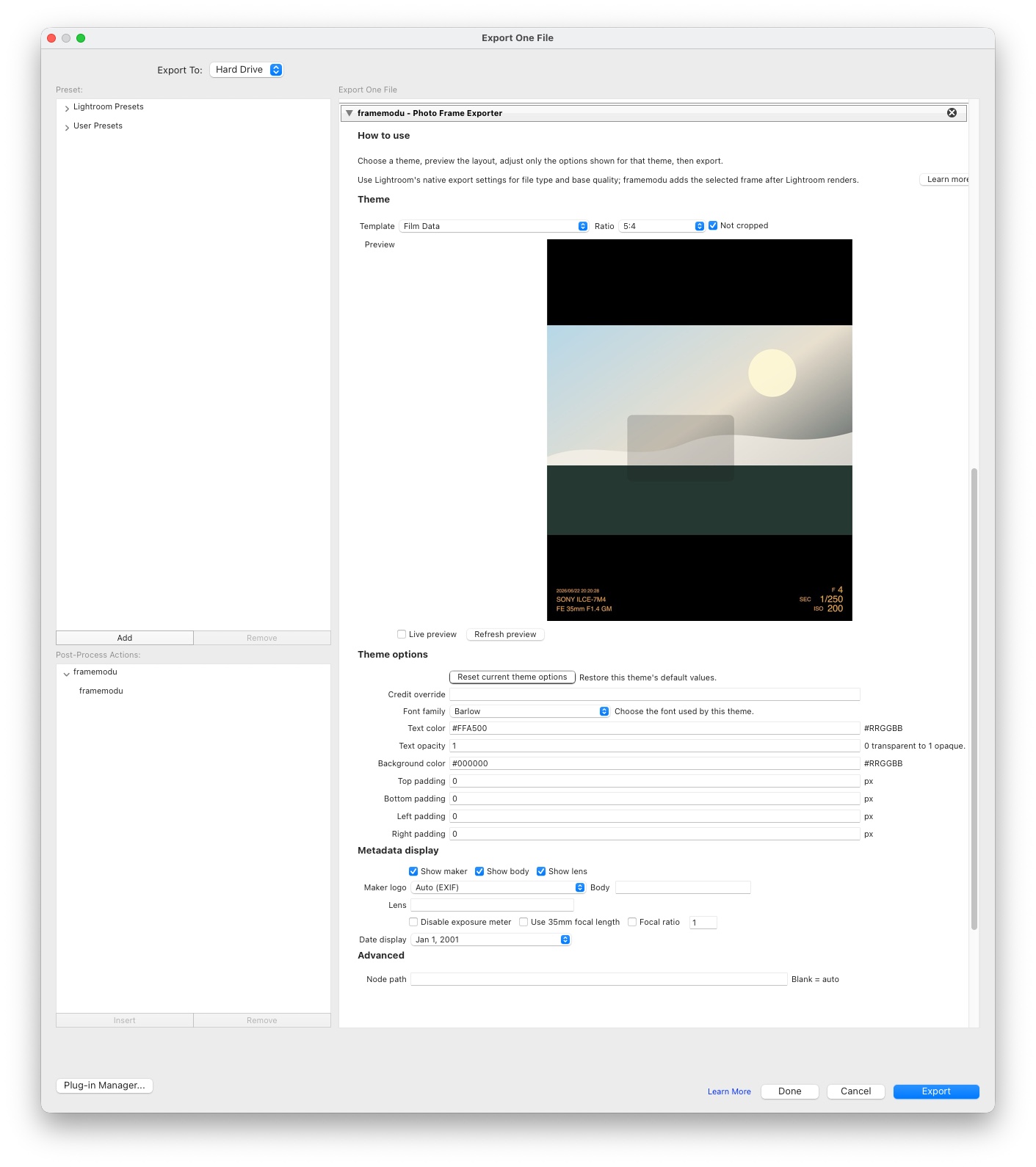Uncheck the Show maker checkbox

point(413,871)
